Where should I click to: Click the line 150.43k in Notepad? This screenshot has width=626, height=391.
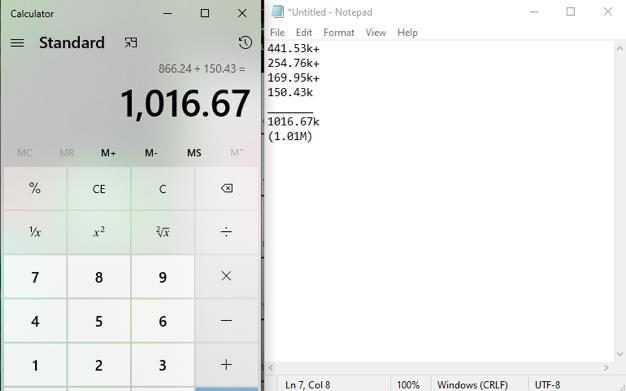click(x=290, y=92)
